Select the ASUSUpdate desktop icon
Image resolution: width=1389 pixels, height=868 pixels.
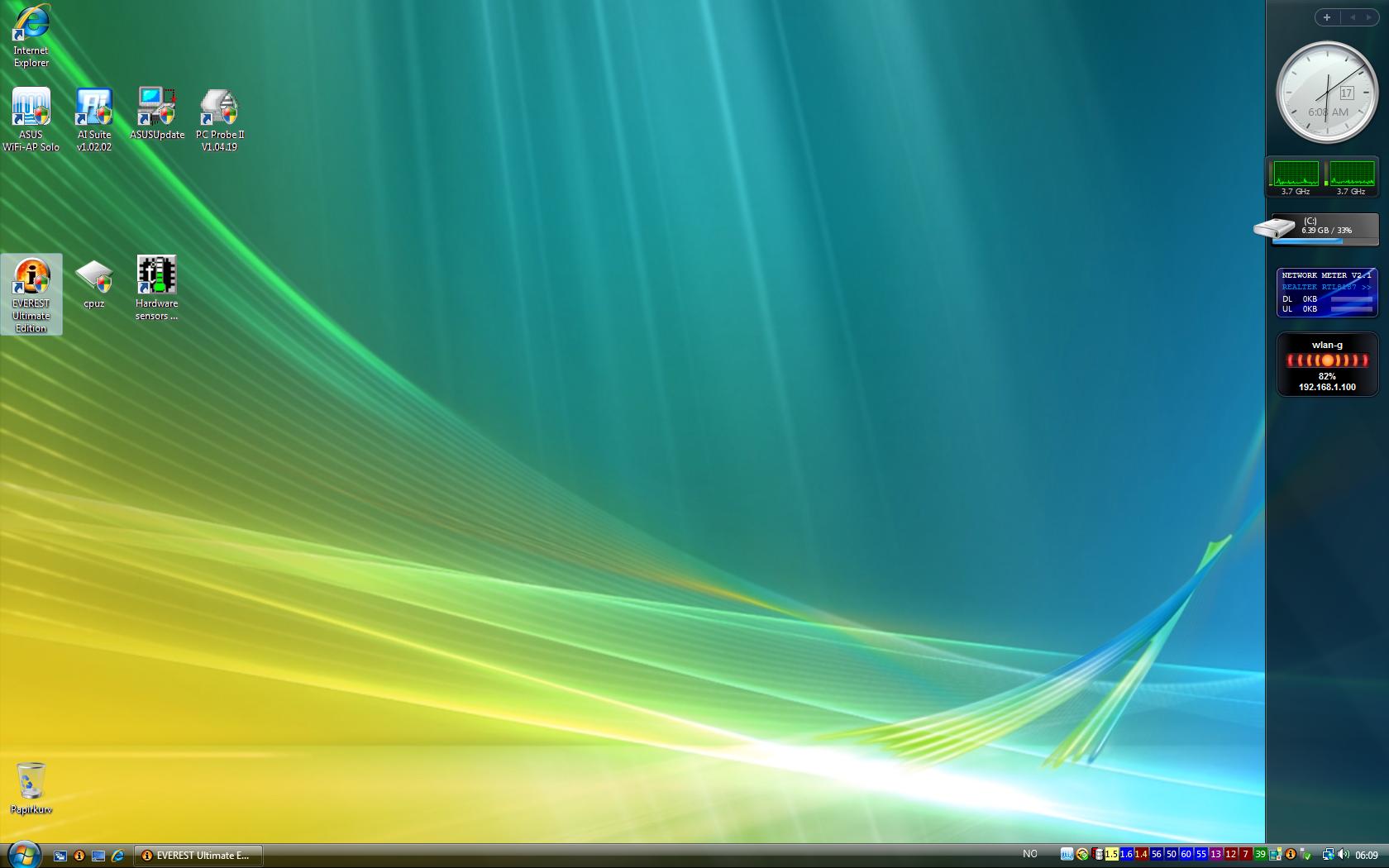tap(157, 115)
